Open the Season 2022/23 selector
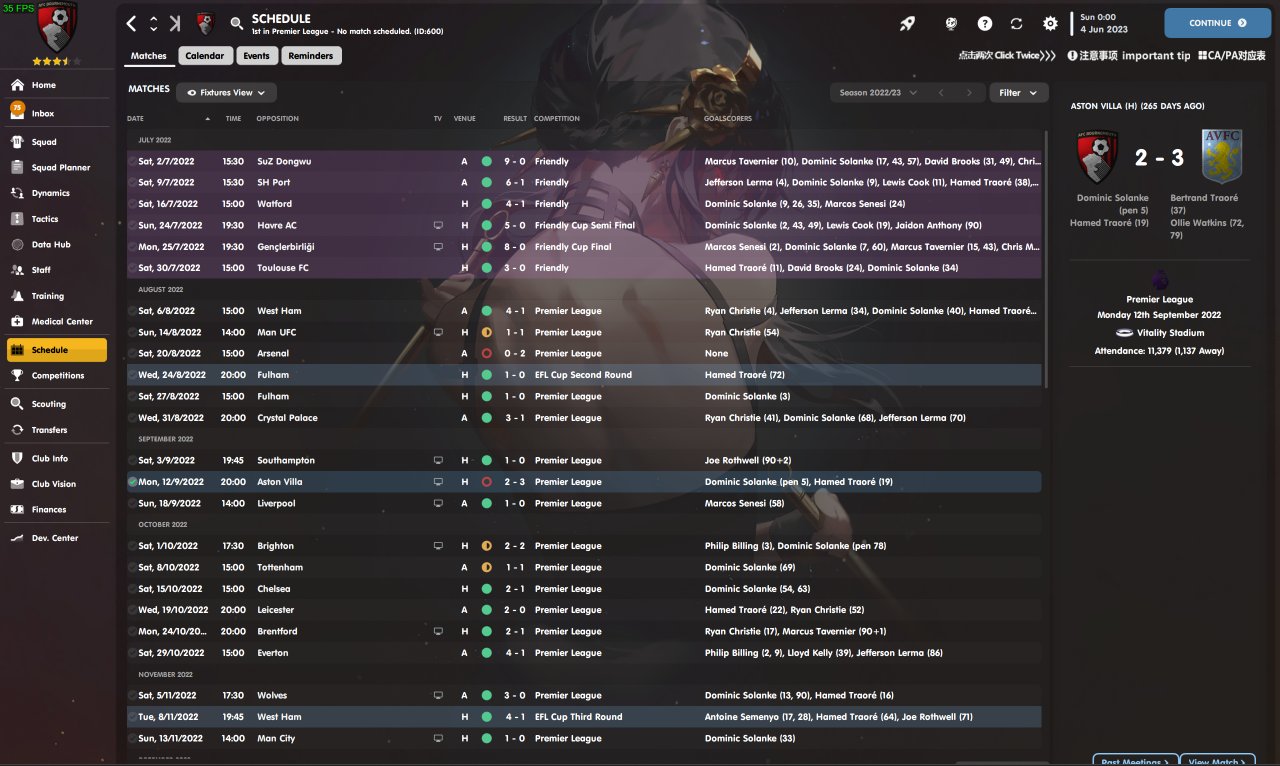The height and width of the screenshot is (766, 1280). tap(877, 92)
